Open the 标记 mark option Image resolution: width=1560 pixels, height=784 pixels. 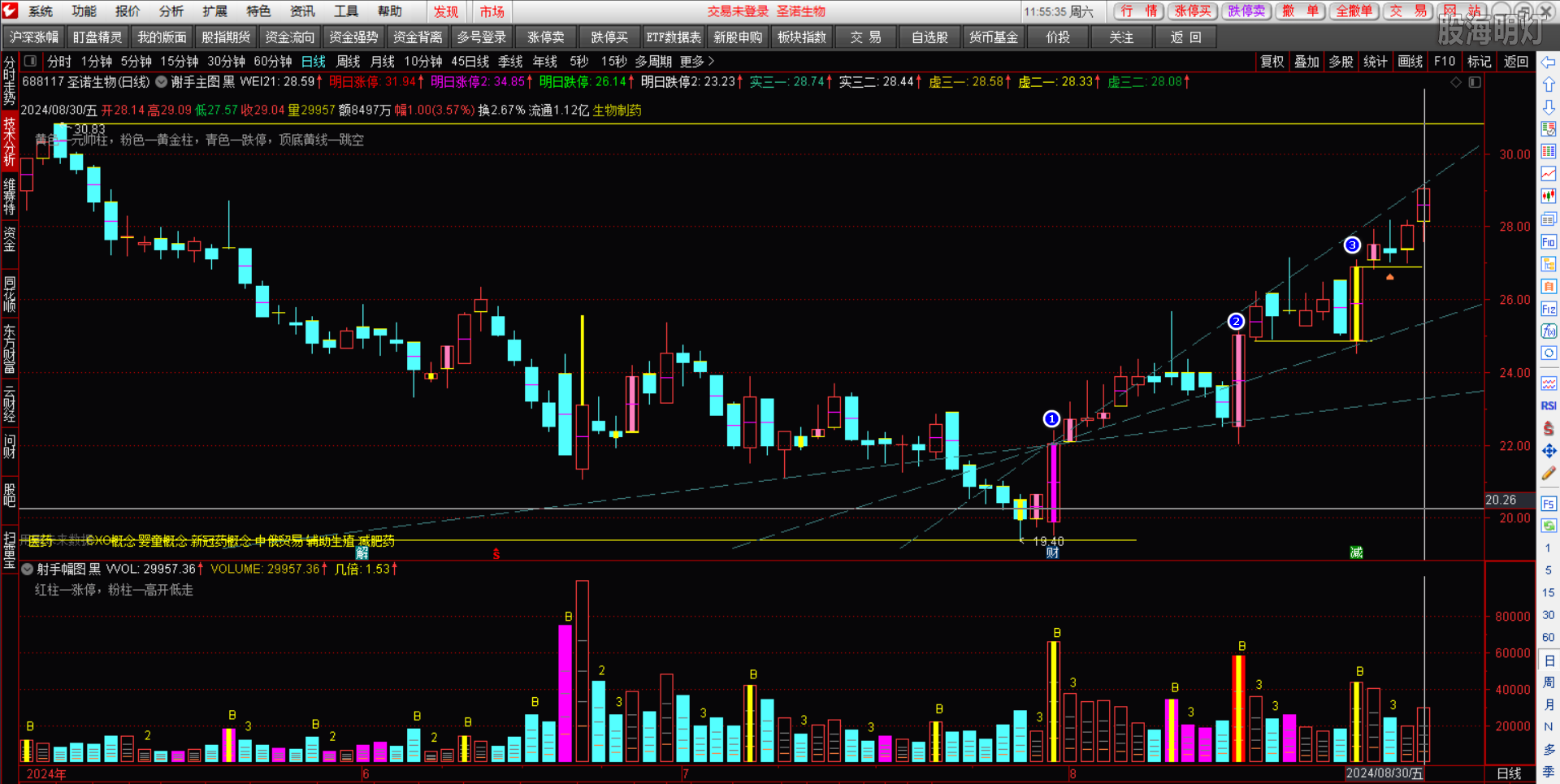point(1480,61)
